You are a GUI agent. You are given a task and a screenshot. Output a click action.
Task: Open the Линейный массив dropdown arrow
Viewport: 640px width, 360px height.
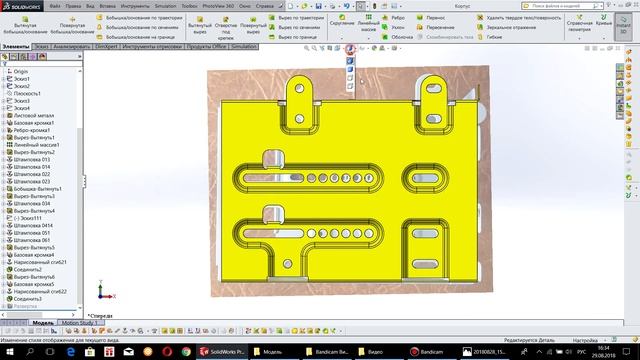(369, 38)
